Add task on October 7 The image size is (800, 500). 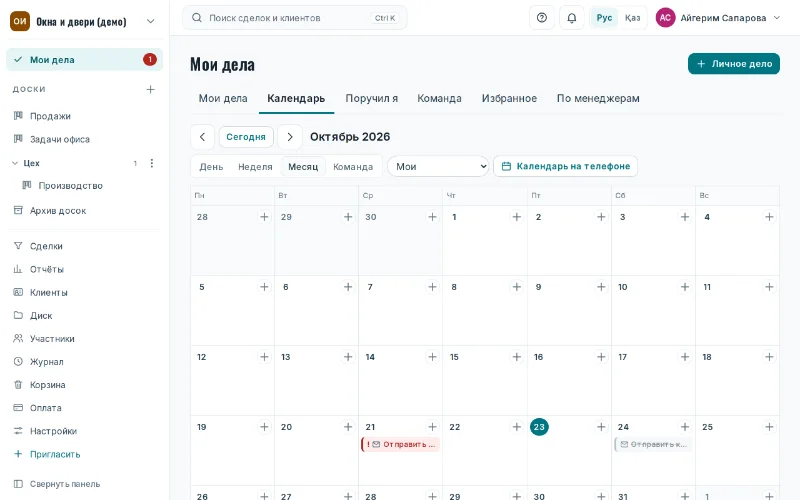tap(433, 287)
